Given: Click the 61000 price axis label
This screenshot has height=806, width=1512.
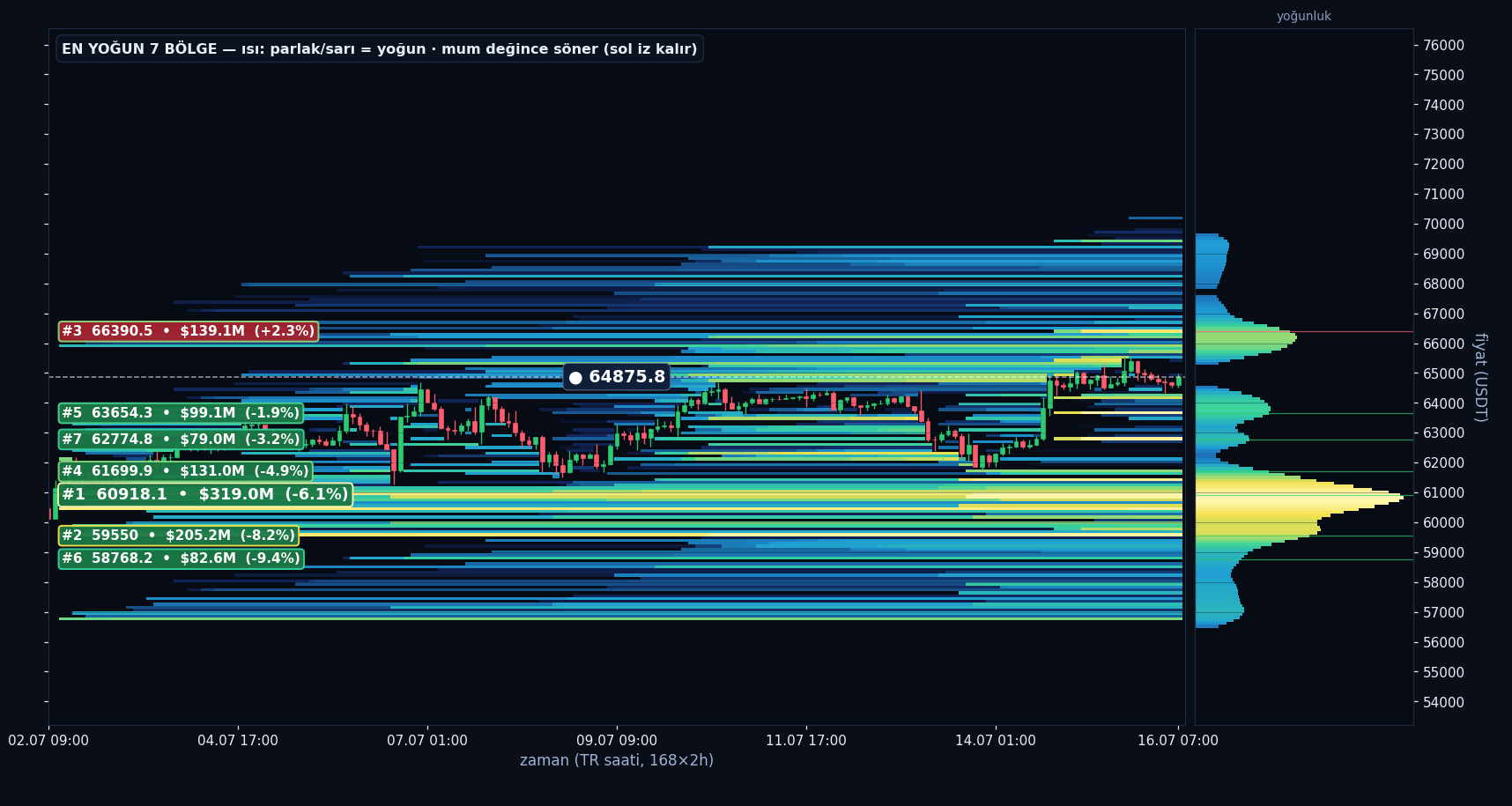Looking at the screenshot, I should (x=1443, y=492).
